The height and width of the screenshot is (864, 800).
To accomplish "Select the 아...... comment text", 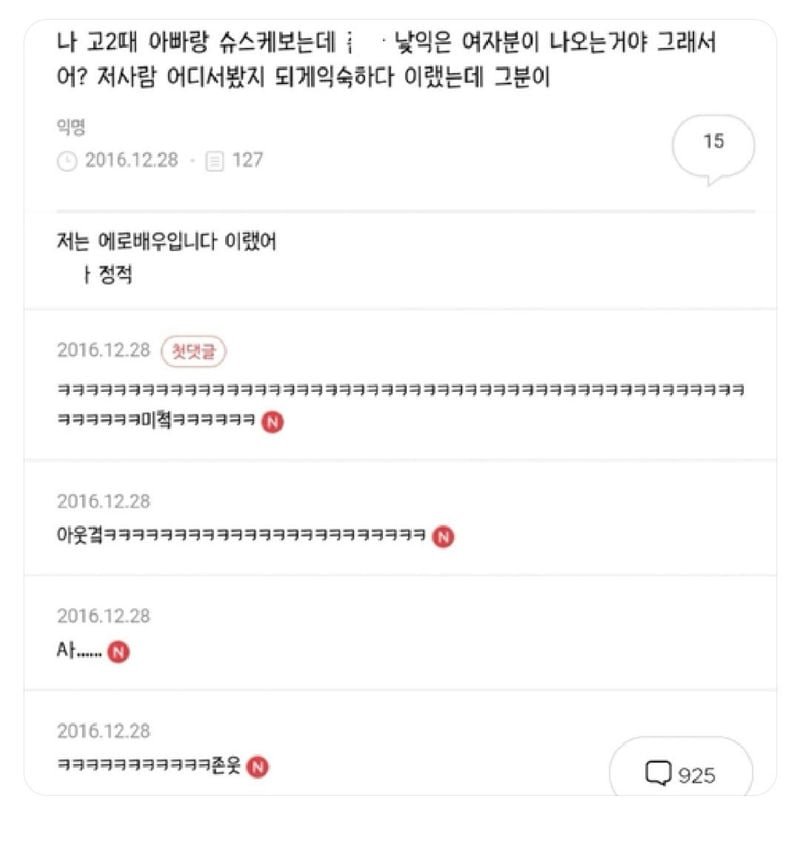I will click(78, 652).
